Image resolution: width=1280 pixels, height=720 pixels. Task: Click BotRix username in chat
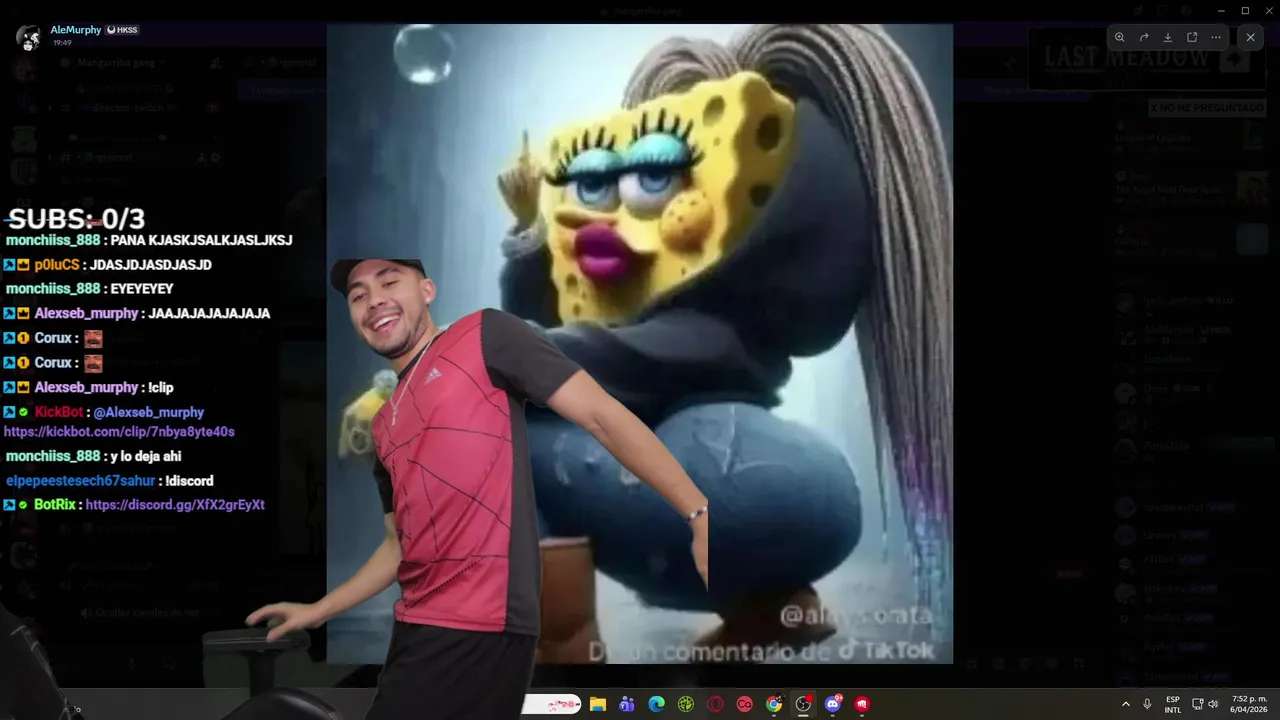55,505
